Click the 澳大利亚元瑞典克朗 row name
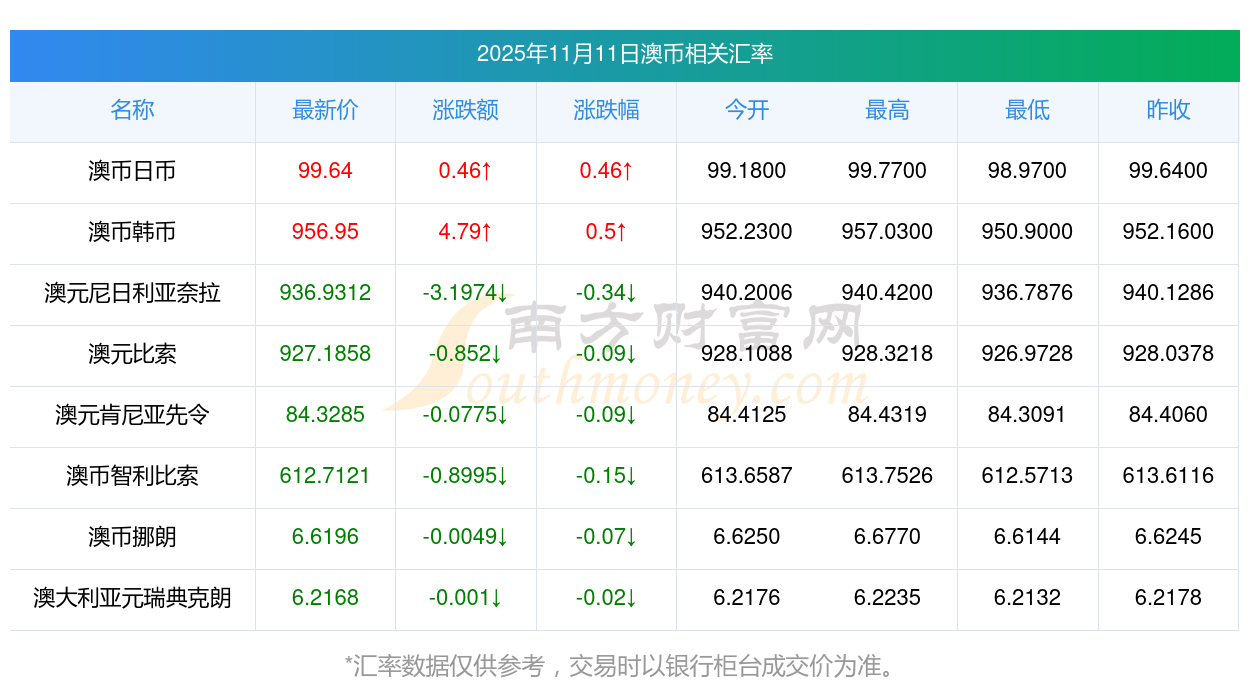Viewport: 1250px width, 697px height. pos(132,598)
